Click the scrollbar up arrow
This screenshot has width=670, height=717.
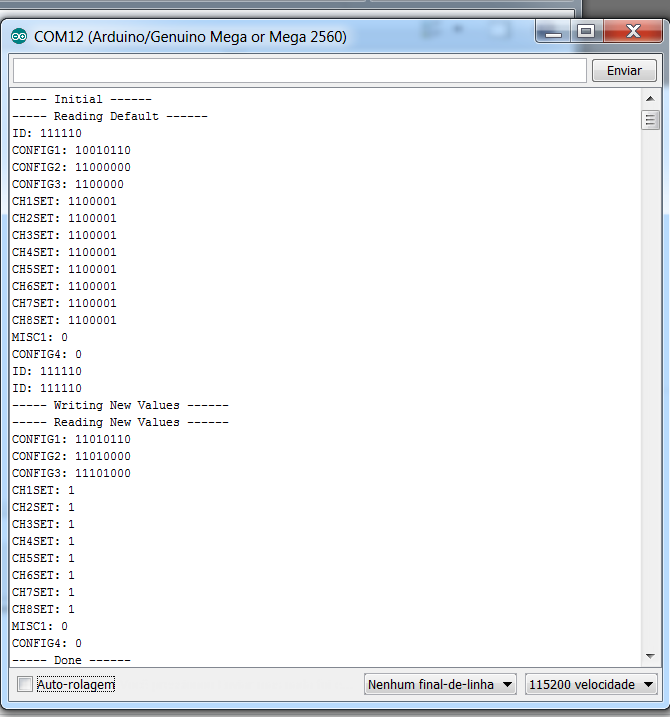coord(650,99)
